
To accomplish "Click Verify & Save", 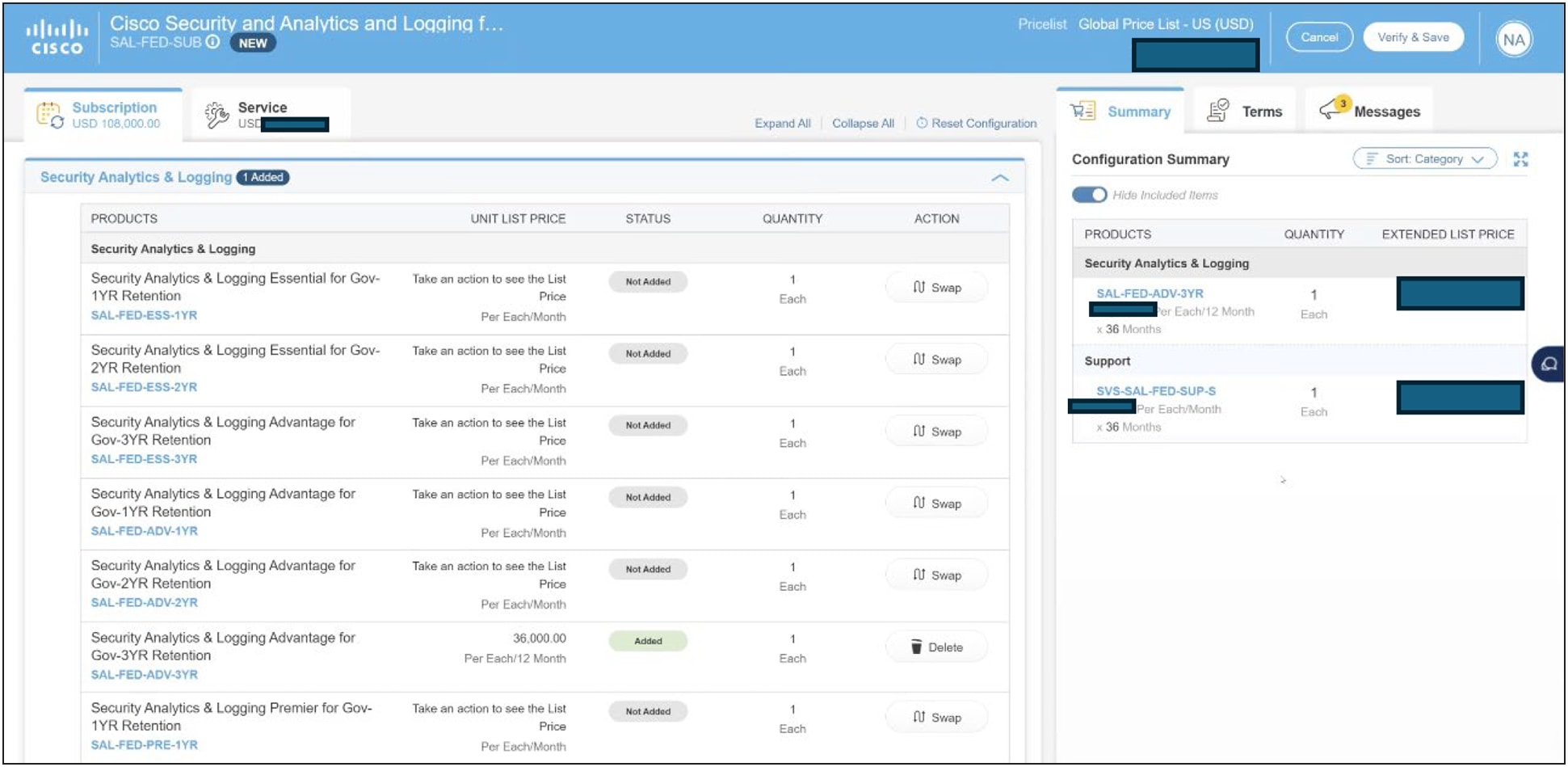I will (x=1413, y=37).
